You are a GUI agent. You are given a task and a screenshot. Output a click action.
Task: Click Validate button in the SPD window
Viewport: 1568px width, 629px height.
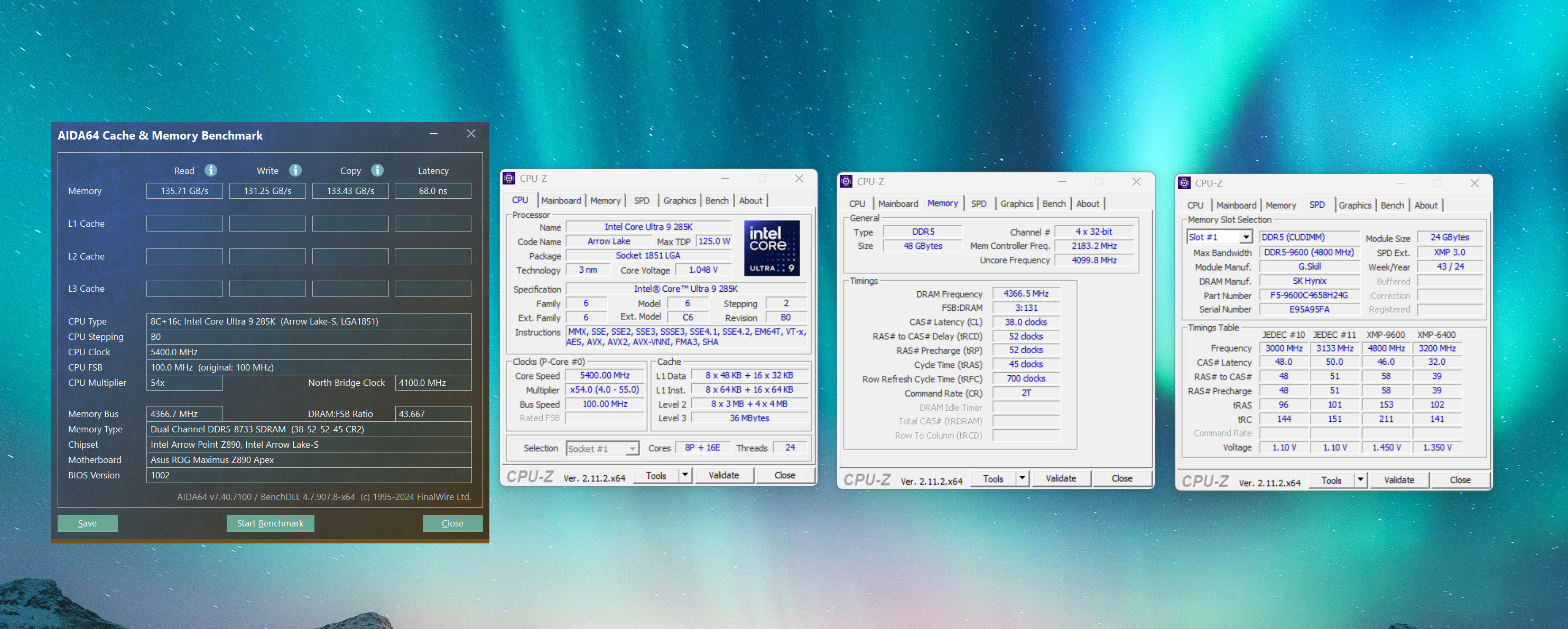pos(1399,480)
